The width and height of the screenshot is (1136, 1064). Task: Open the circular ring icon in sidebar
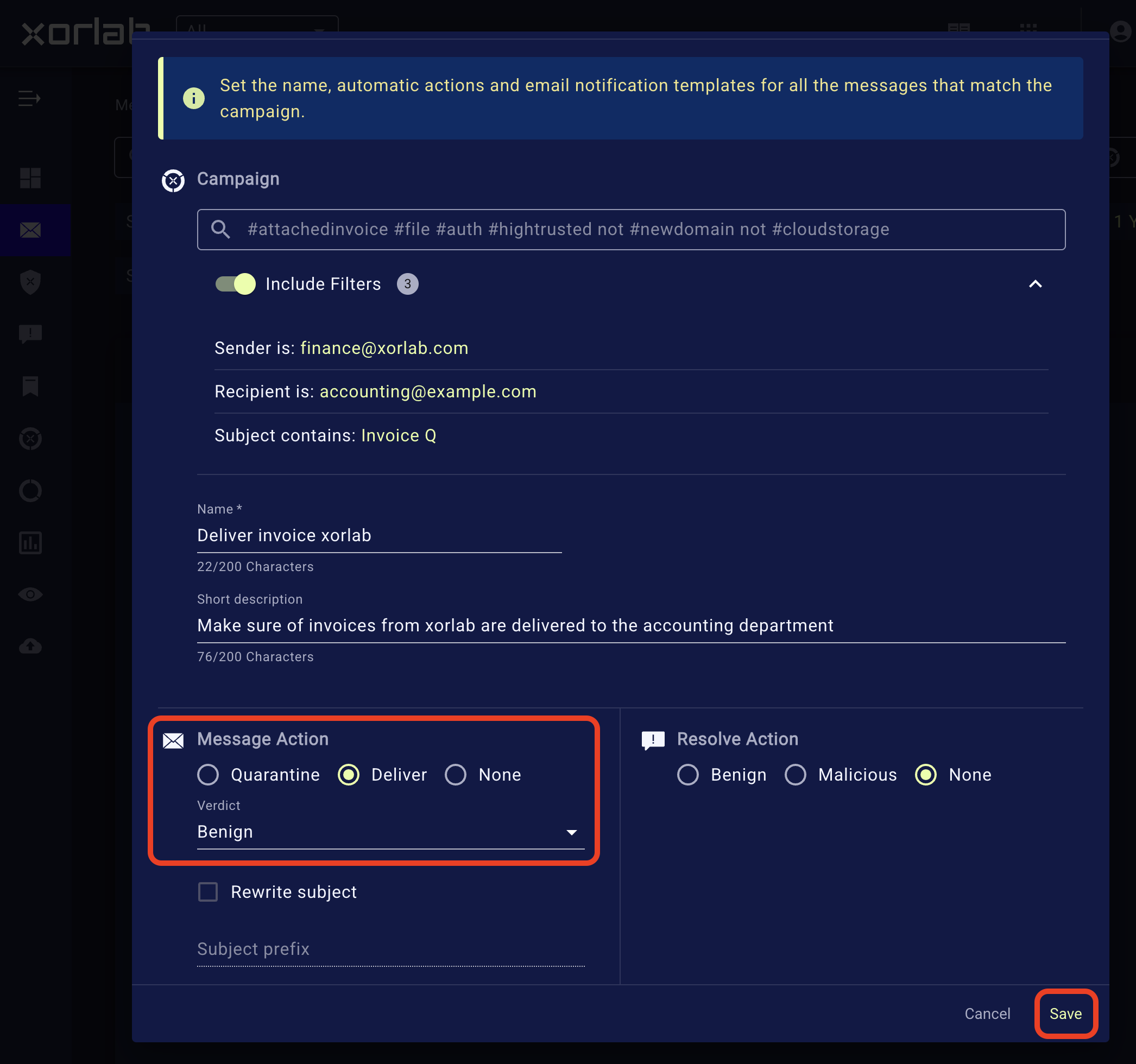click(x=30, y=491)
